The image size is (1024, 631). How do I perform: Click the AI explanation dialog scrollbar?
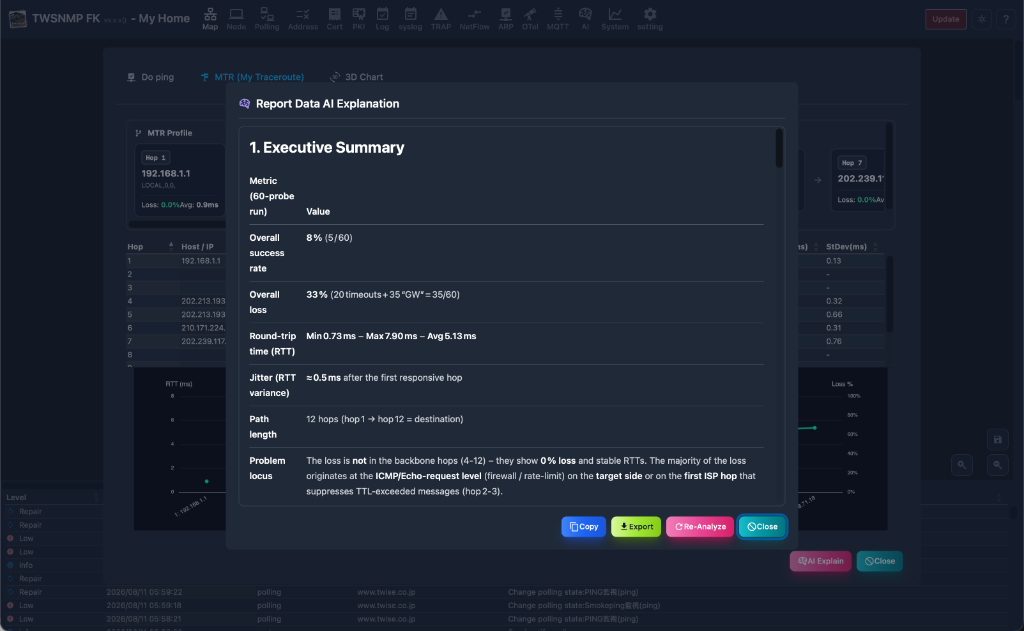click(778, 148)
